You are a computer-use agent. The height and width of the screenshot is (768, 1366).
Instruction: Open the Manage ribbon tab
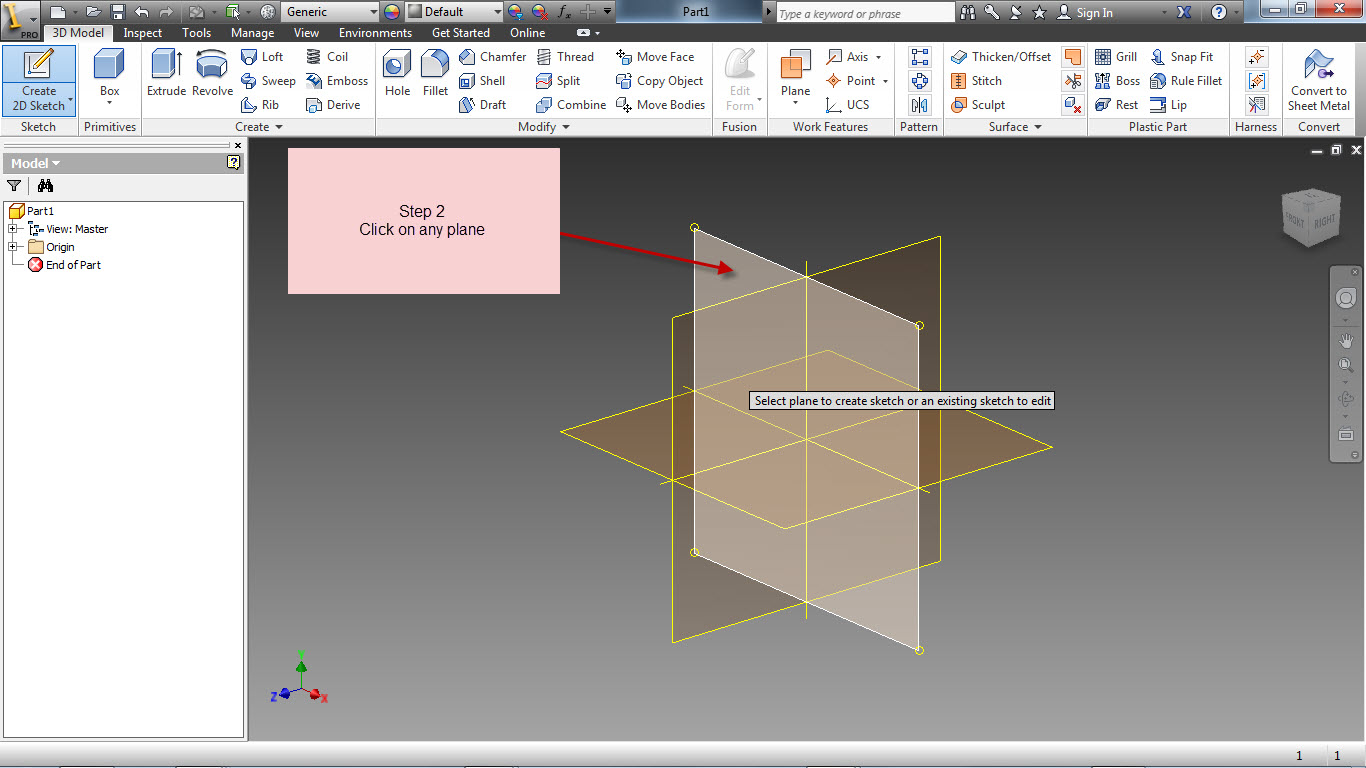click(x=252, y=32)
